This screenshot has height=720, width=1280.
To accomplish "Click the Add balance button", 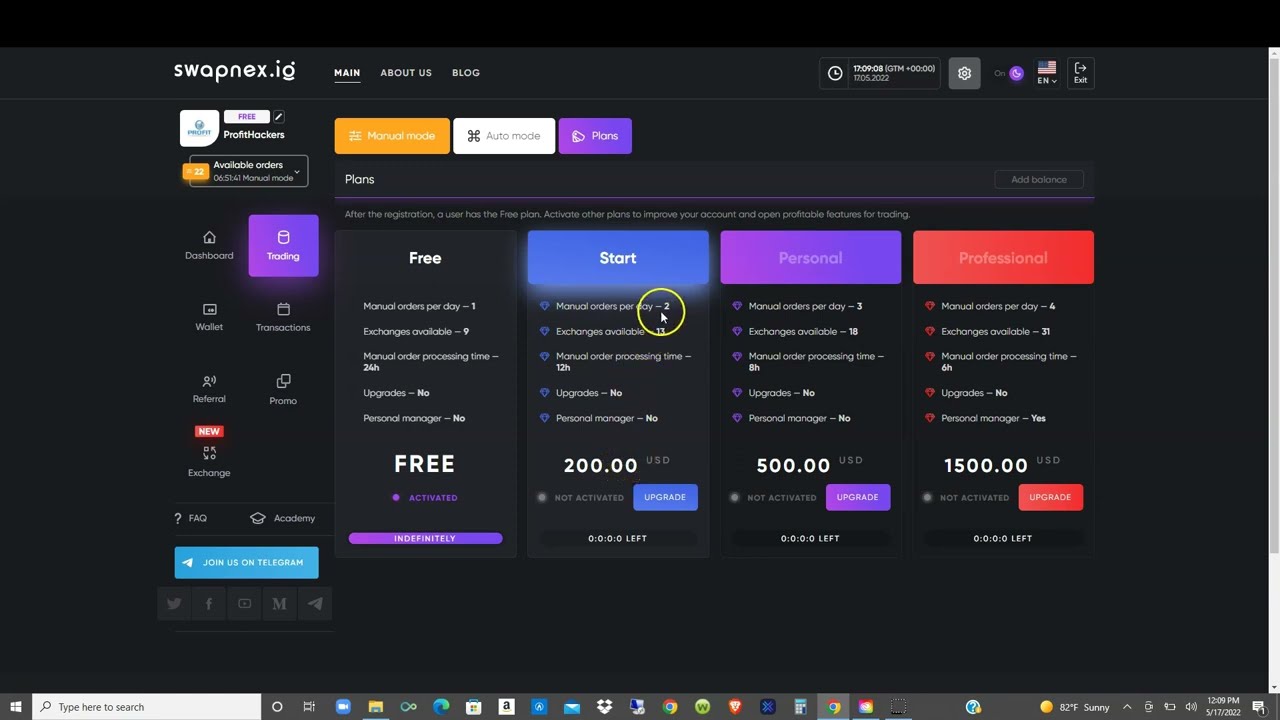I will [x=1039, y=180].
